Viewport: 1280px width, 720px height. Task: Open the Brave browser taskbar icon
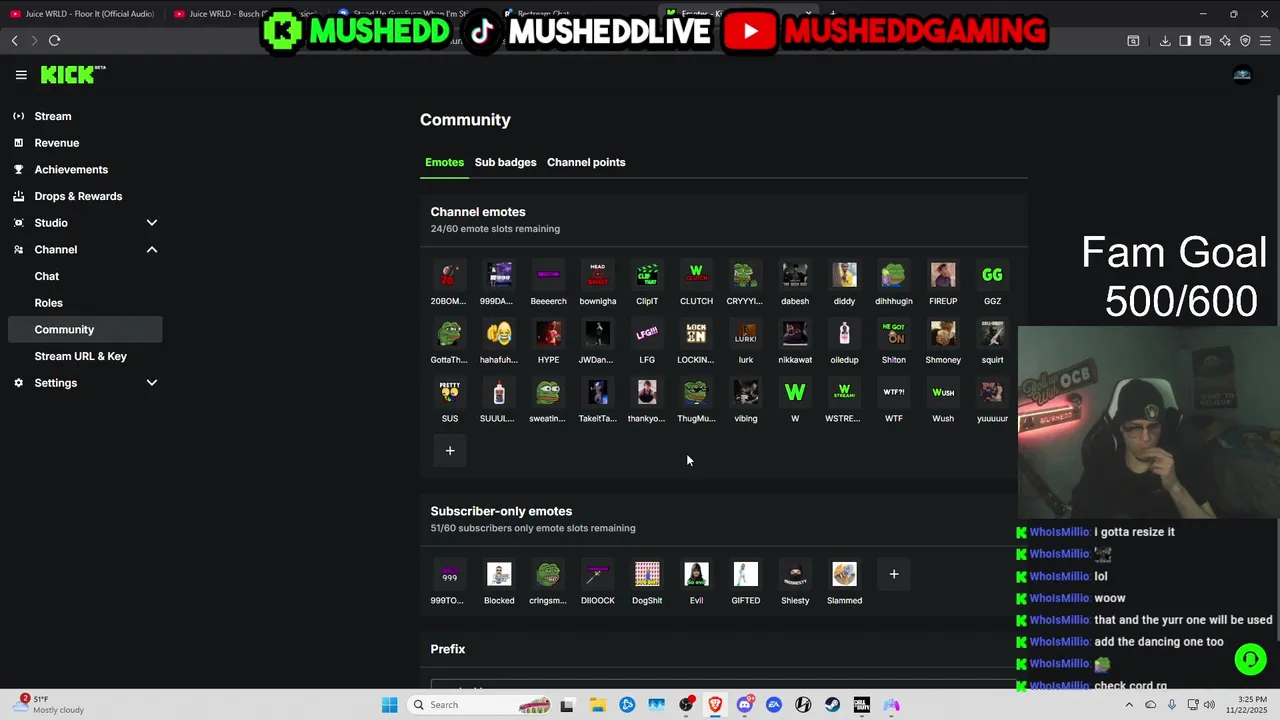click(x=715, y=705)
